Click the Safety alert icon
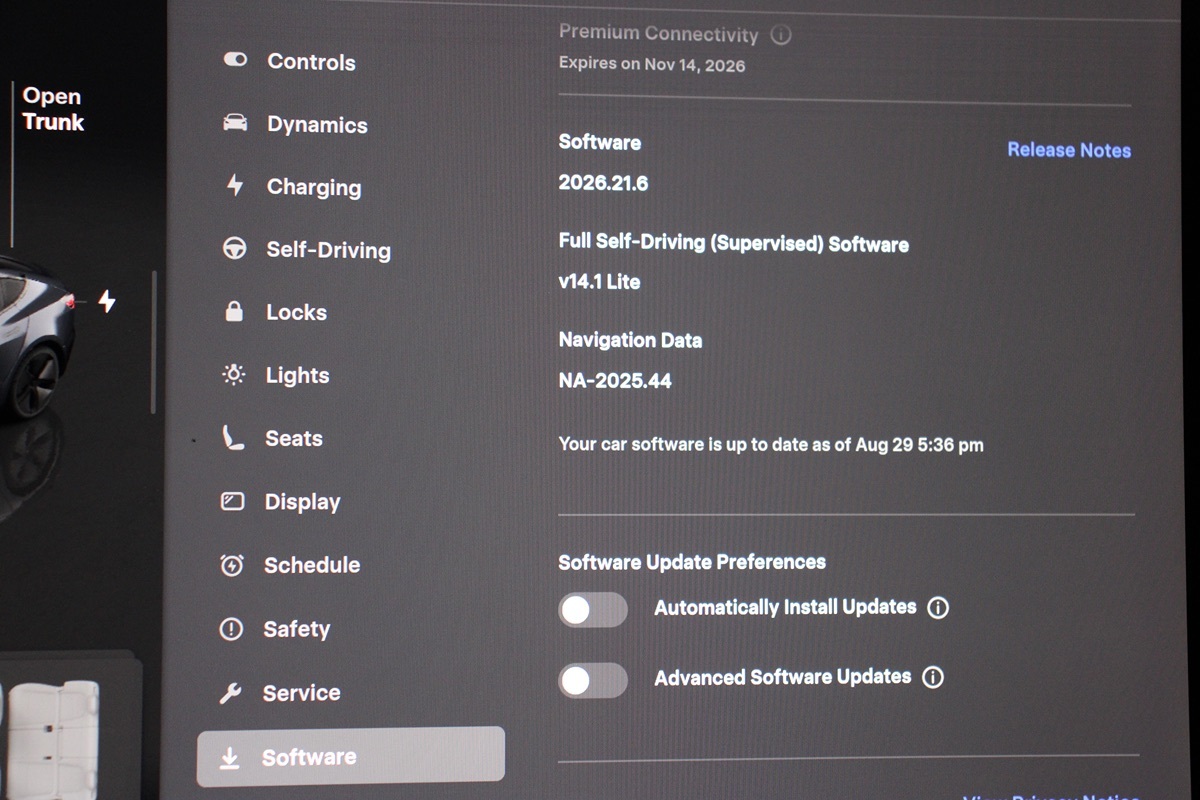1200x800 pixels. 231,629
